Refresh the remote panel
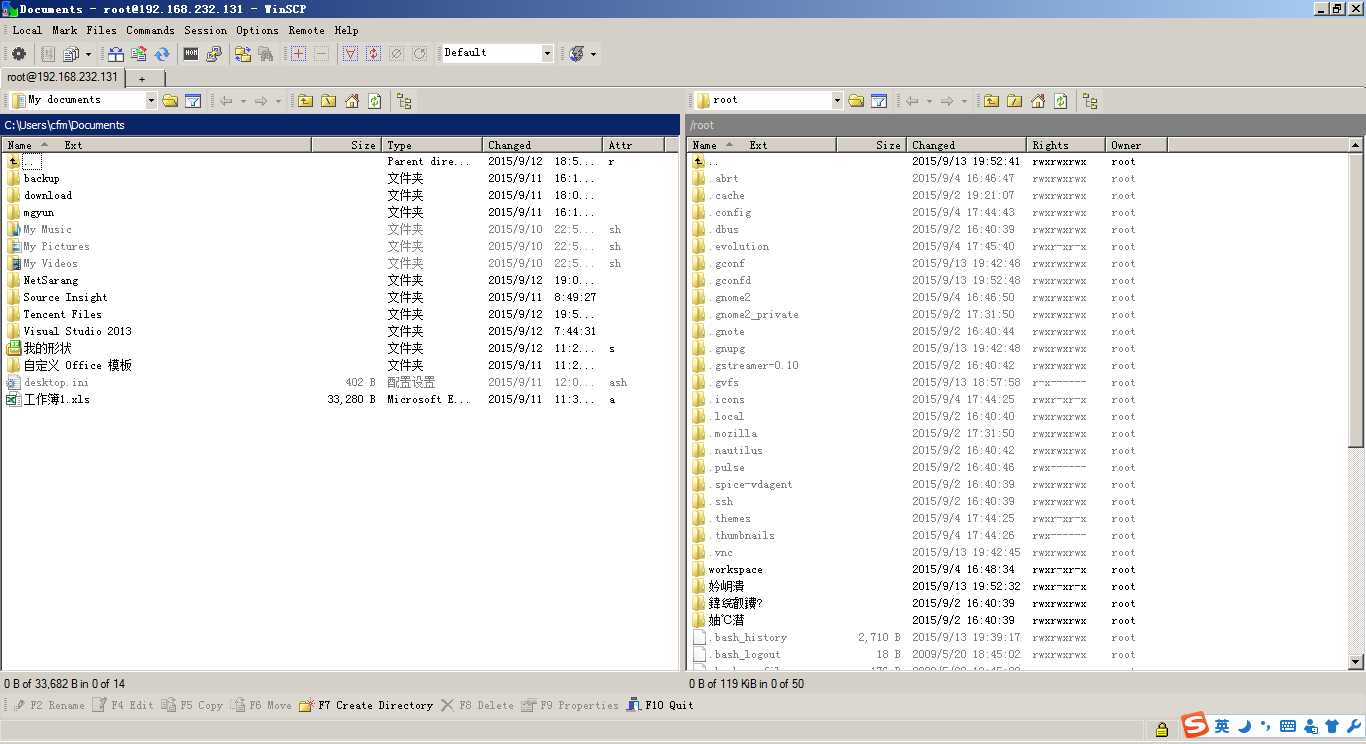This screenshot has height=744, width=1366. [1061, 101]
